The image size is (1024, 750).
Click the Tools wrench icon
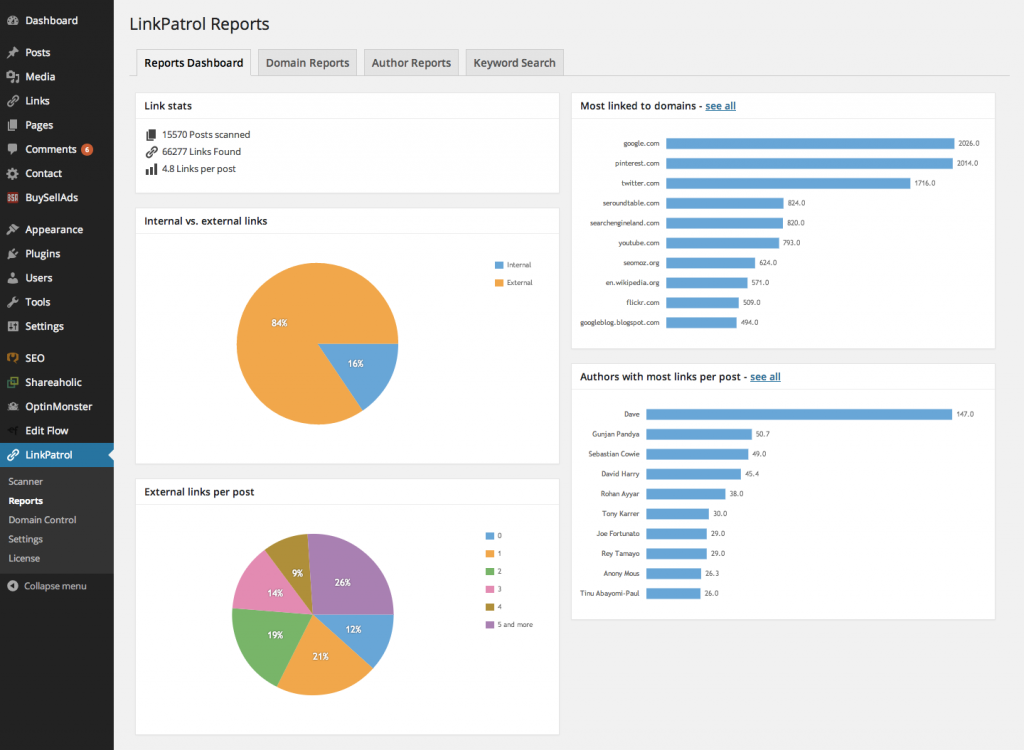12,302
